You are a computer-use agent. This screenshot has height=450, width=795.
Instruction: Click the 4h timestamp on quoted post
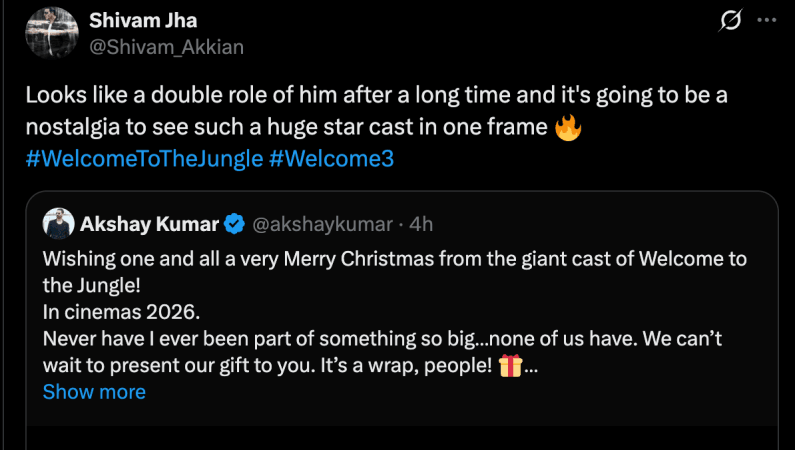420,224
